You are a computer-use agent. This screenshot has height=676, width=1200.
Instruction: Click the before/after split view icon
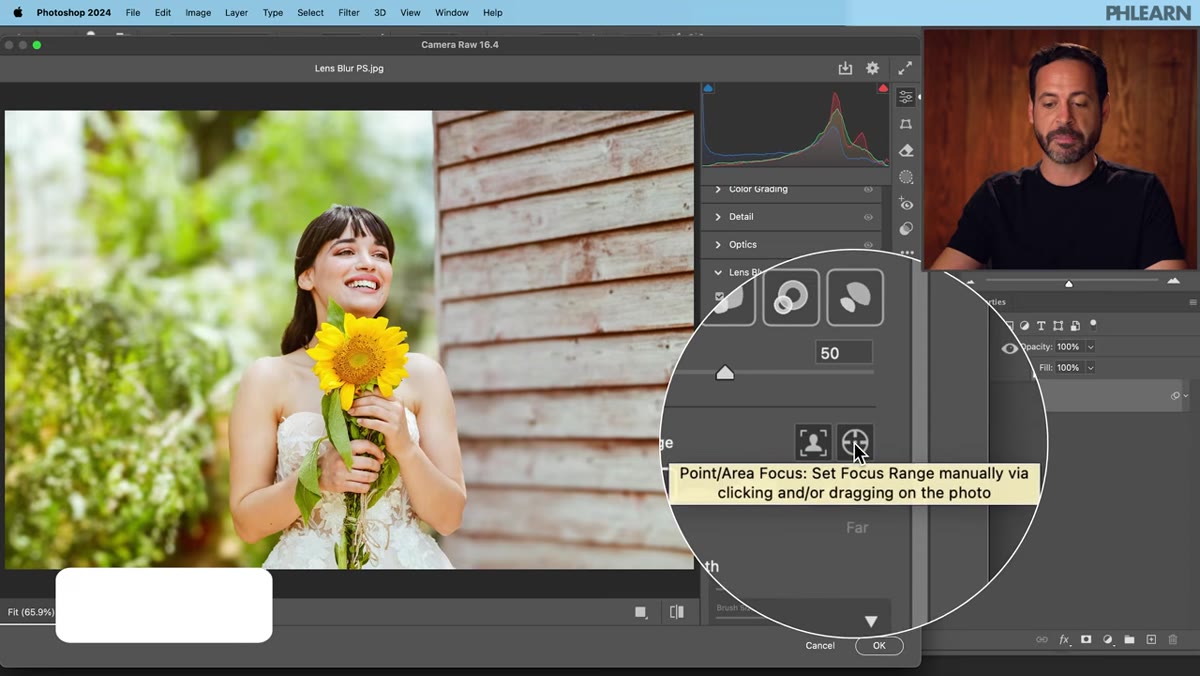click(677, 612)
